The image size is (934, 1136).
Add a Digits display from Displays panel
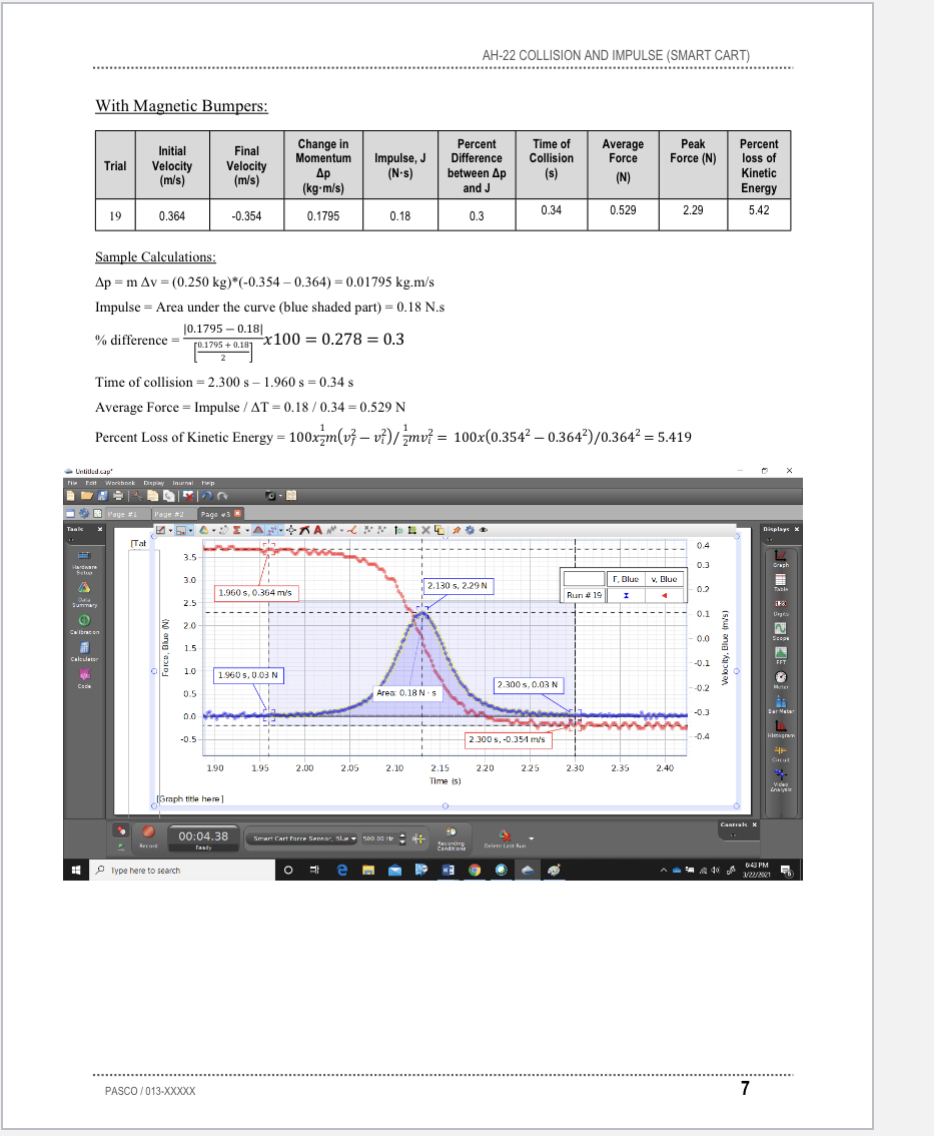coord(780,606)
